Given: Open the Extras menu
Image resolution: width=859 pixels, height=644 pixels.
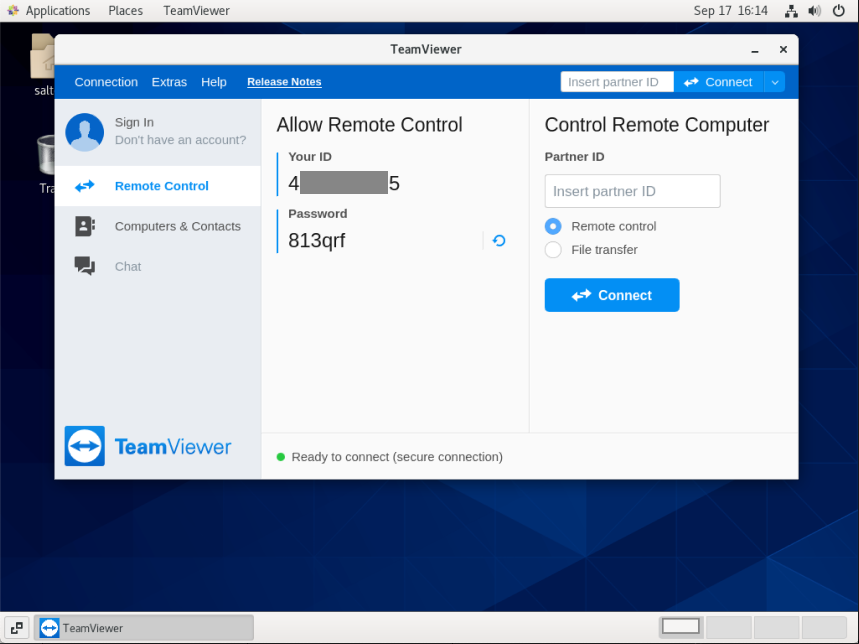Looking at the screenshot, I should [x=169, y=82].
